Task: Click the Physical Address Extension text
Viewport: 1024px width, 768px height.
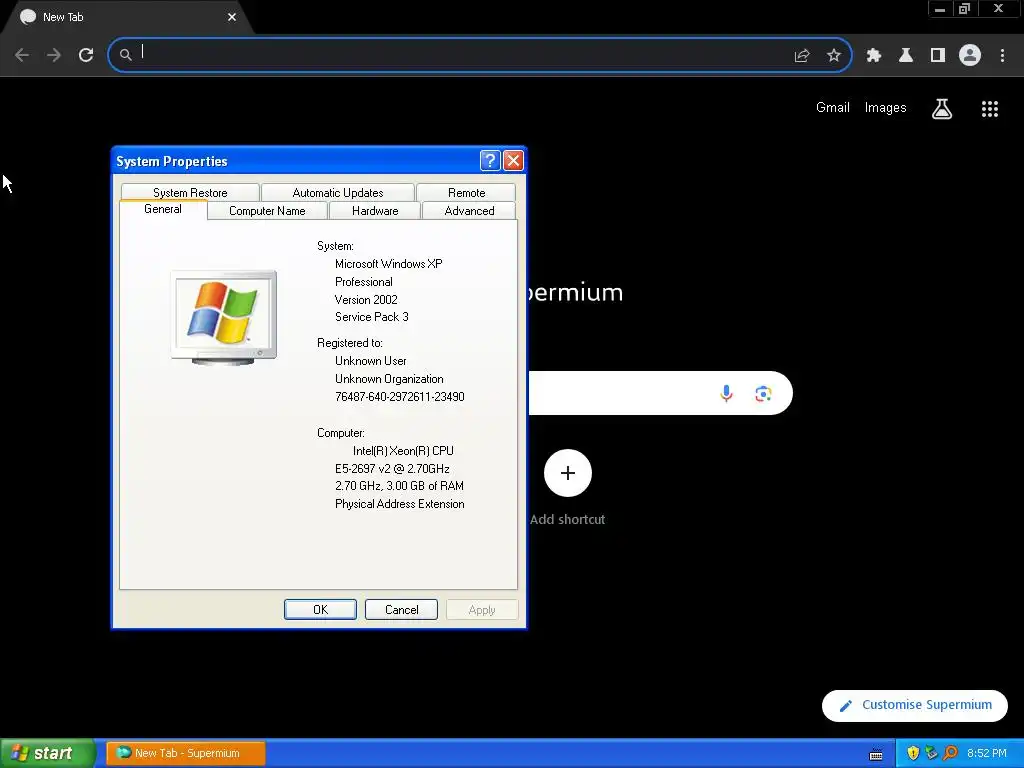Action: coord(400,504)
